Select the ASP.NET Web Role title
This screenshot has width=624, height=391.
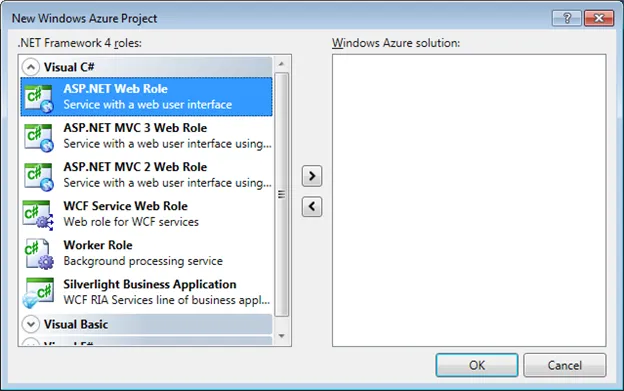coord(115,89)
